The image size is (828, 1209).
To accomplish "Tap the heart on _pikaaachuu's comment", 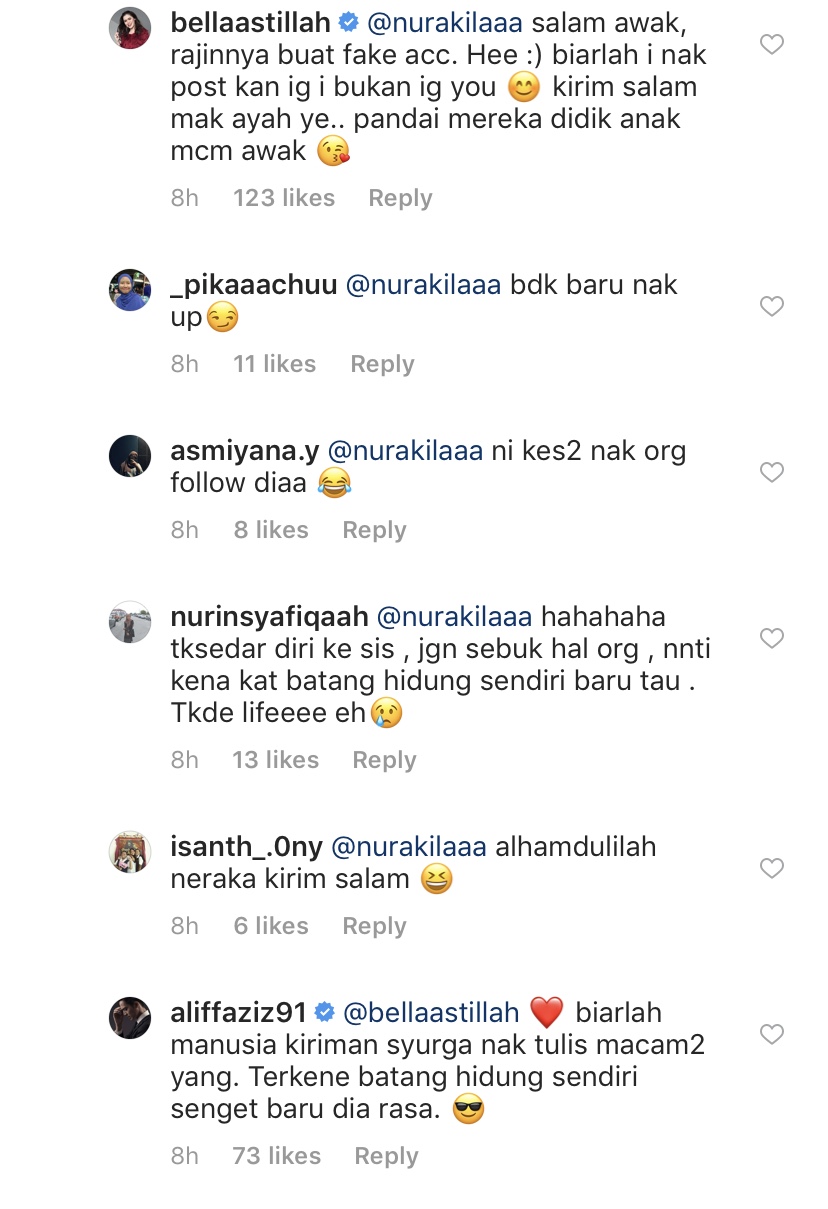I will pos(772,306).
